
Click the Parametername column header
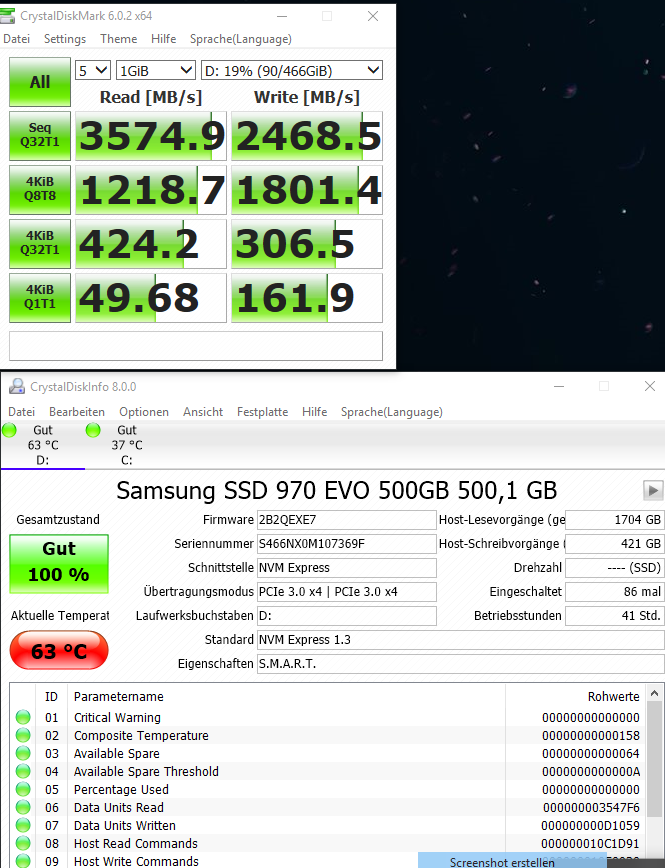click(286, 696)
